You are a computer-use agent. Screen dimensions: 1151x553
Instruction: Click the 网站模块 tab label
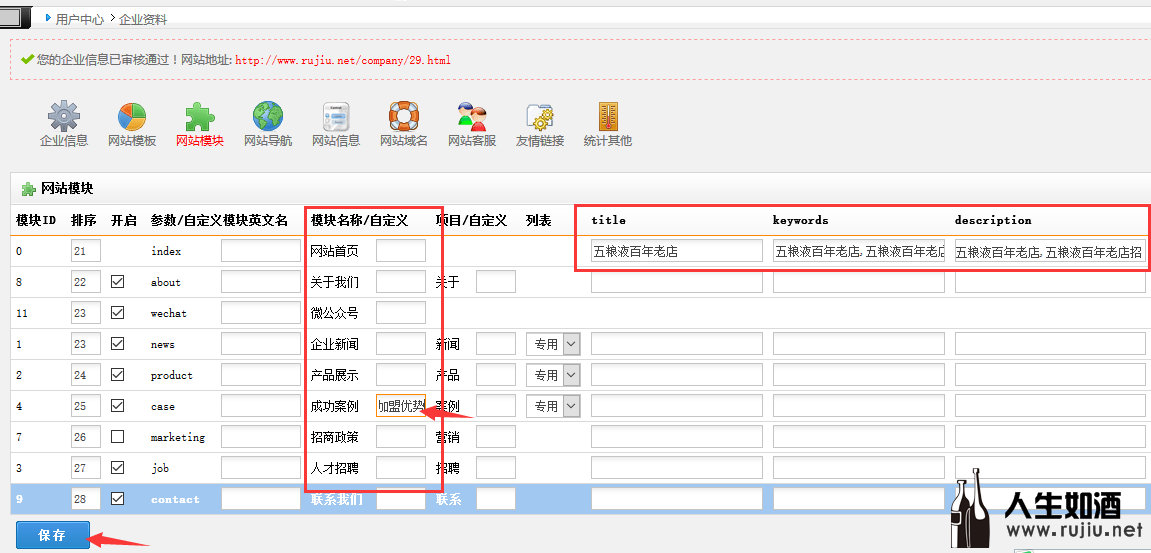pos(200,141)
